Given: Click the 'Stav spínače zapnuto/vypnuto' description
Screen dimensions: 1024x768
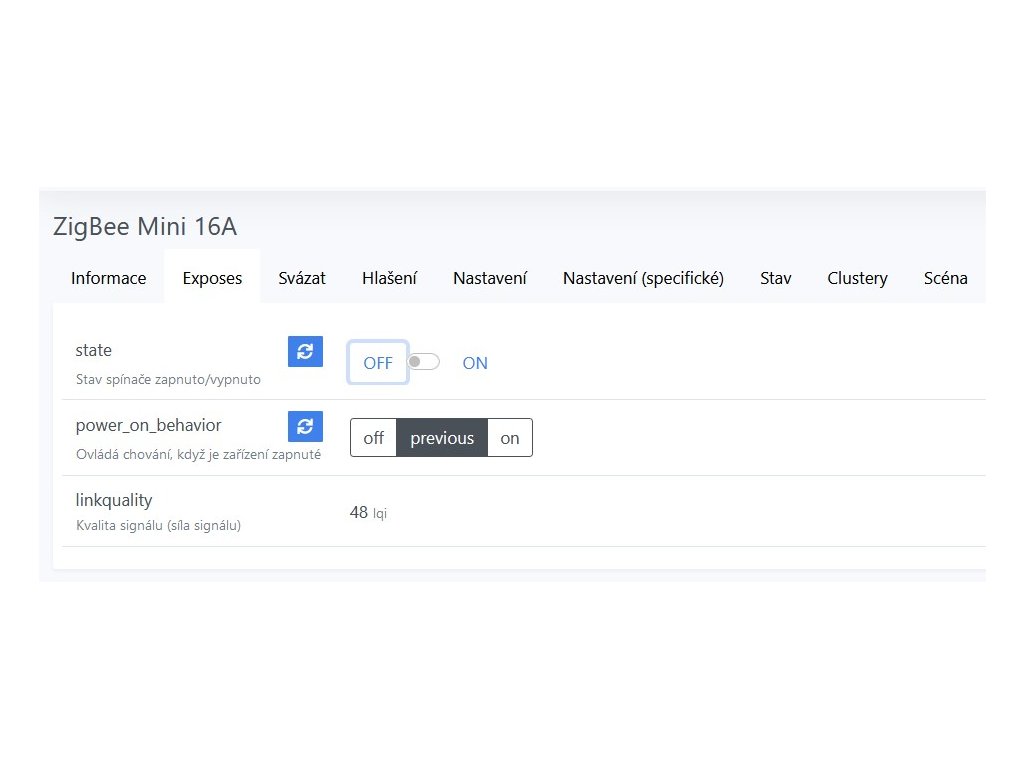Looking at the screenshot, I should pos(168,379).
